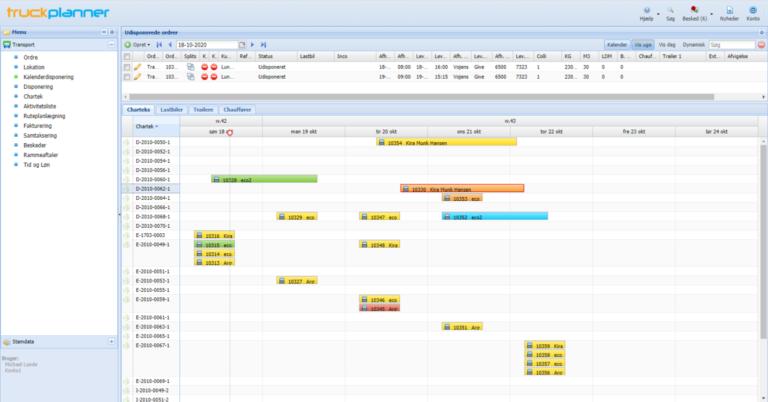768x402 pixels.
Task: Click the Splits document icon in second order row
Action: click(x=190, y=77)
